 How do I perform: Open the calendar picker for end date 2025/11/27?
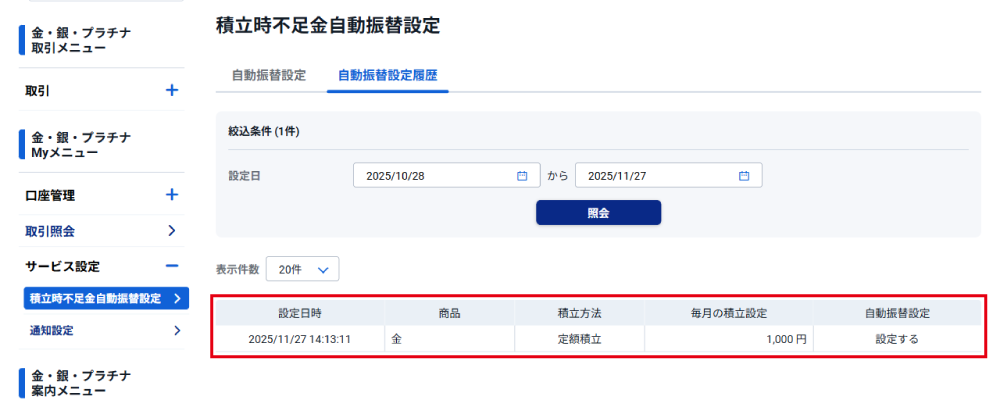743,176
